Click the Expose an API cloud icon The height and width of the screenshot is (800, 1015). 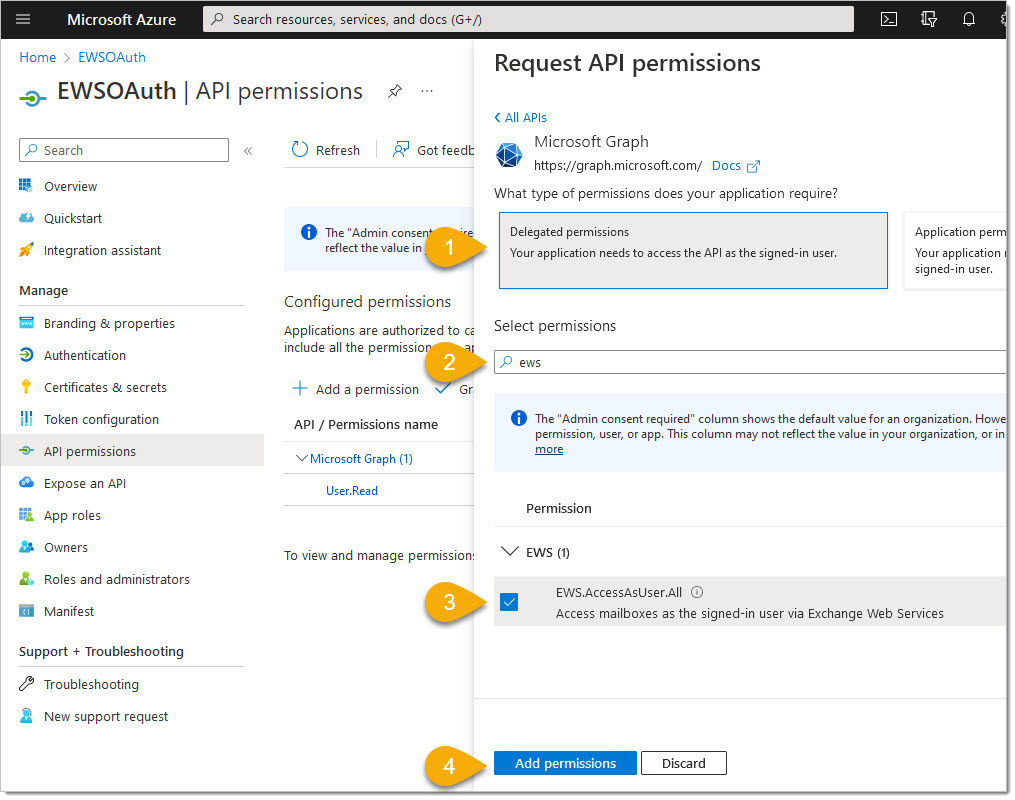click(26, 483)
